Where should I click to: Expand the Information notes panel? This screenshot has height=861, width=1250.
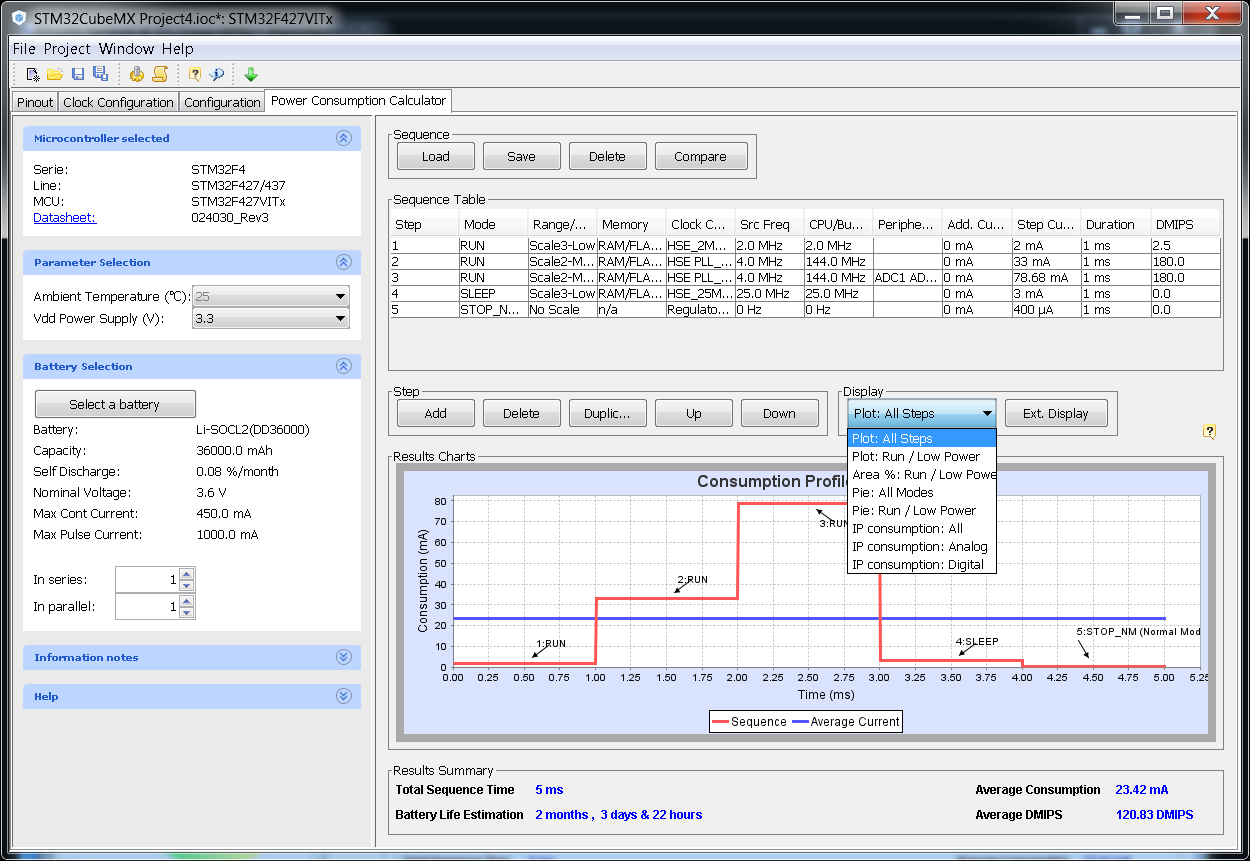pyautogui.click(x=343, y=657)
